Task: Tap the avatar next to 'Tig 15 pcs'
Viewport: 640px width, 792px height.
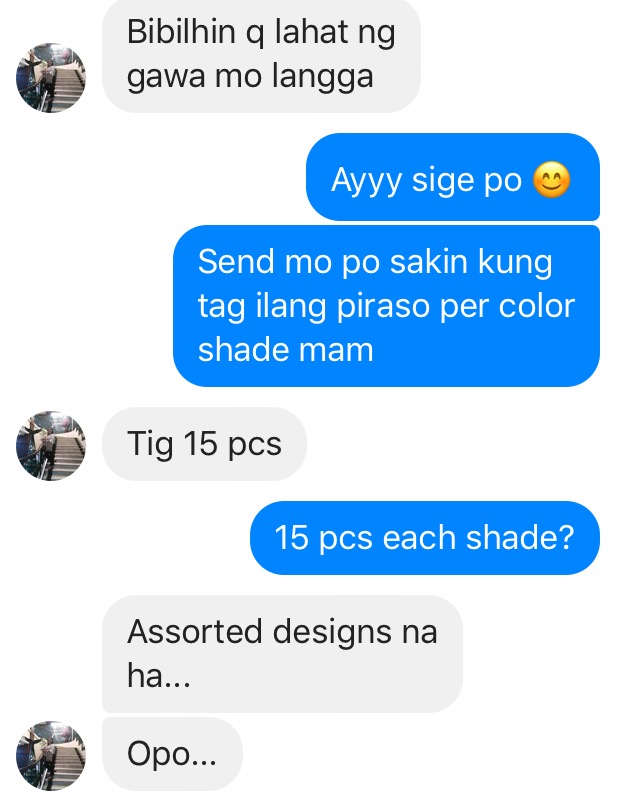Action: (51, 446)
